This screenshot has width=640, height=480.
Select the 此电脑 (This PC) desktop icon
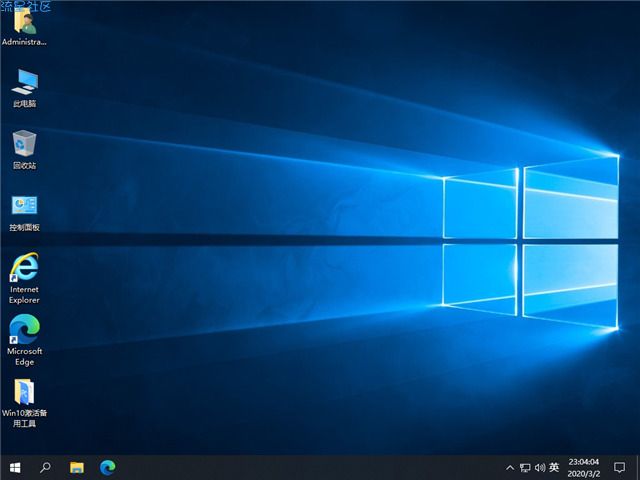coord(25,82)
